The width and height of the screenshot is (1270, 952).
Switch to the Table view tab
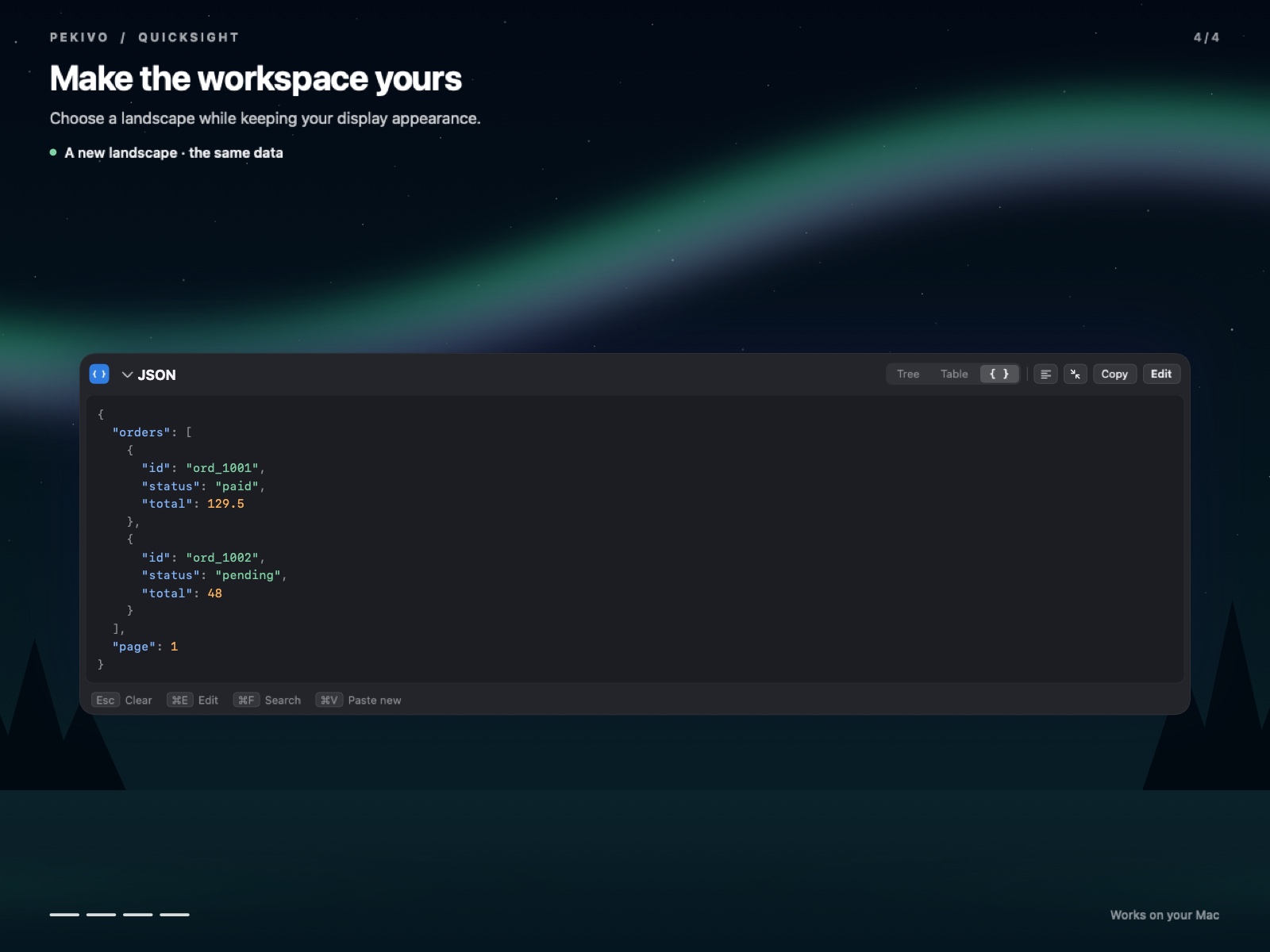coord(954,374)
